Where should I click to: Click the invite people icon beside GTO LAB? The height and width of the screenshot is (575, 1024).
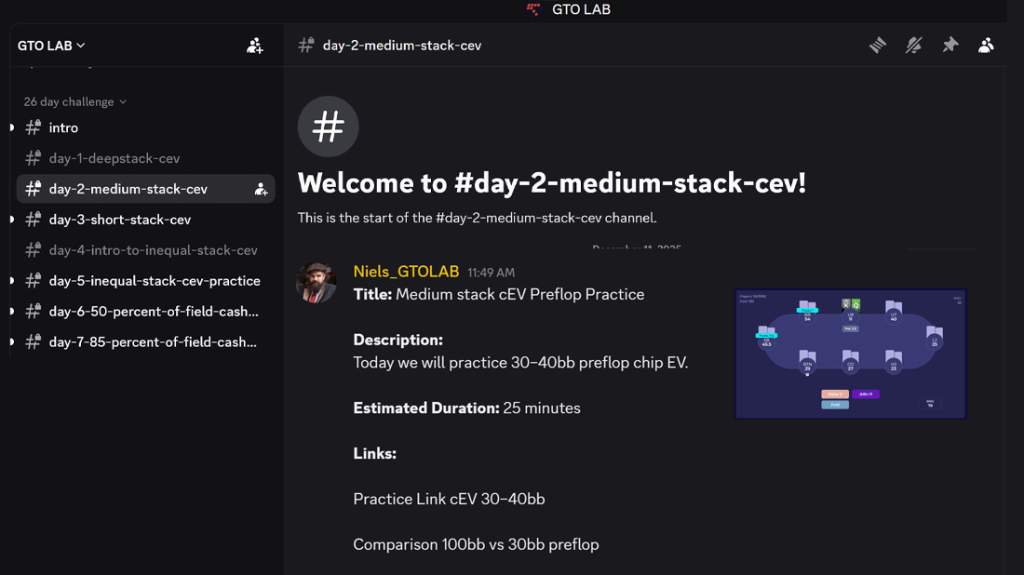point(255,45)
